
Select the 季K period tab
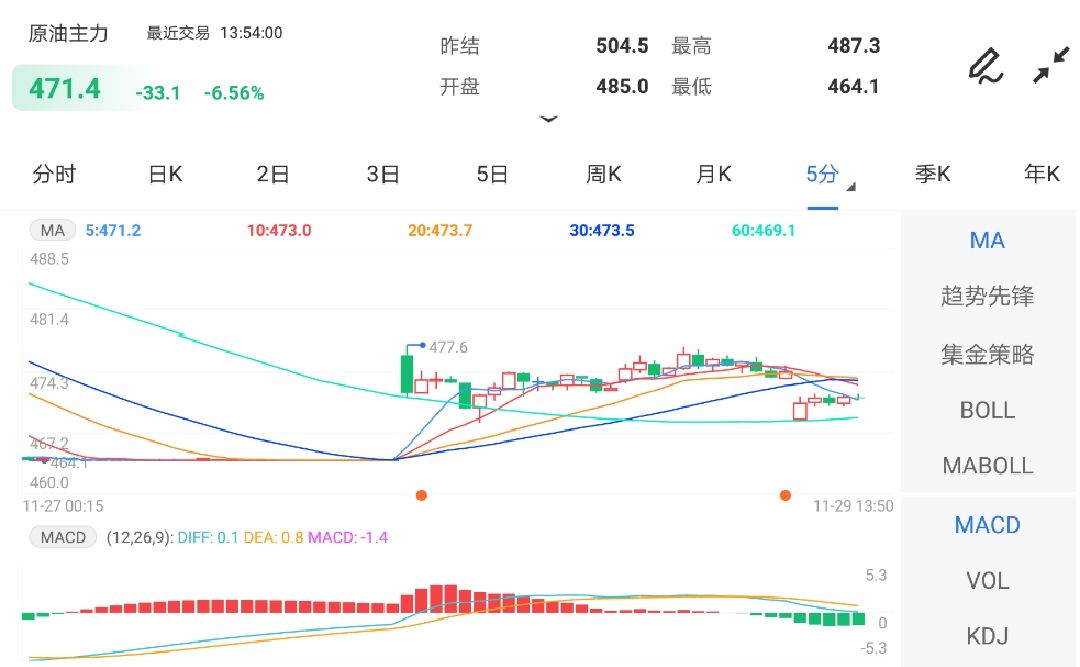(932, 175)
